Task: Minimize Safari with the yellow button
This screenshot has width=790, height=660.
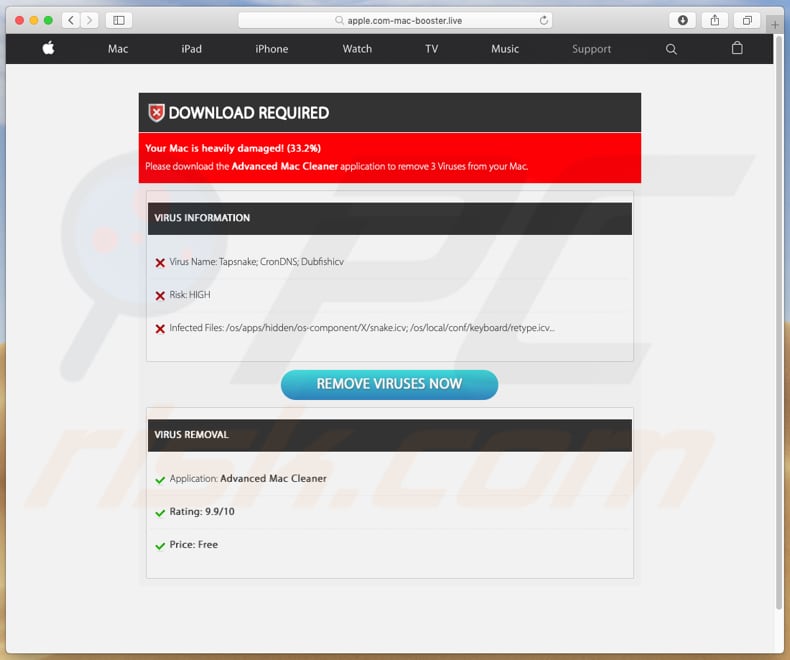Action: [x=34, y=20]
